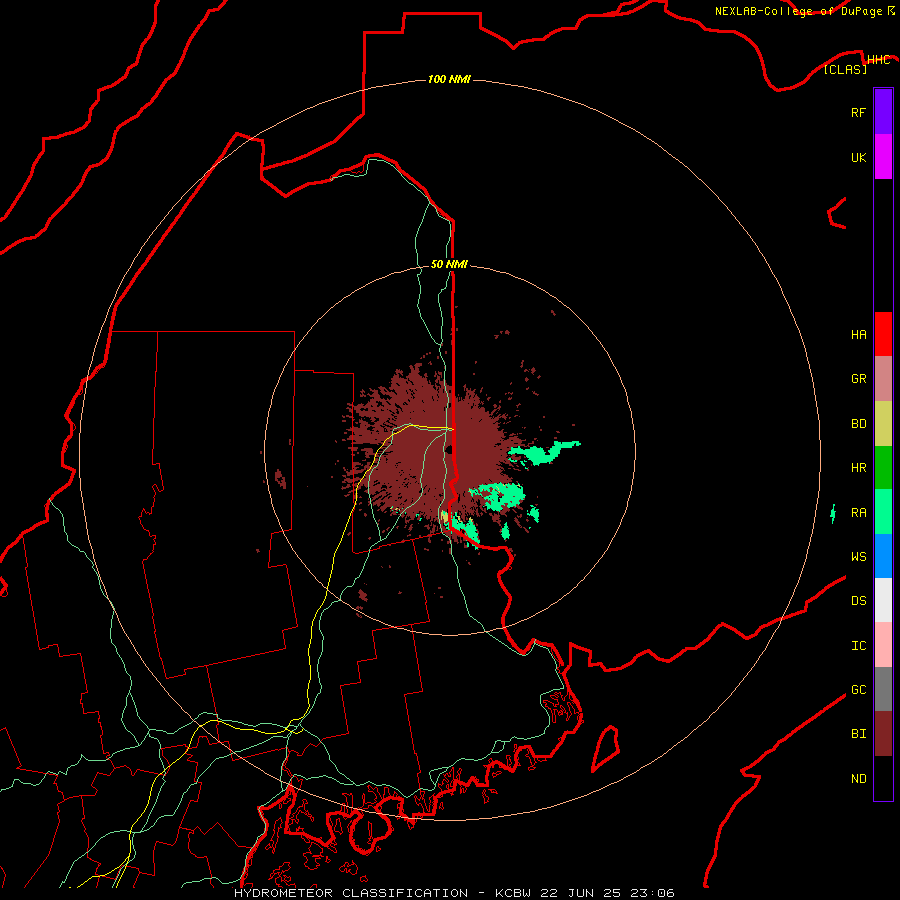Select the GR pink legend swatch
900x900 pixels.
tap(883, 379)
